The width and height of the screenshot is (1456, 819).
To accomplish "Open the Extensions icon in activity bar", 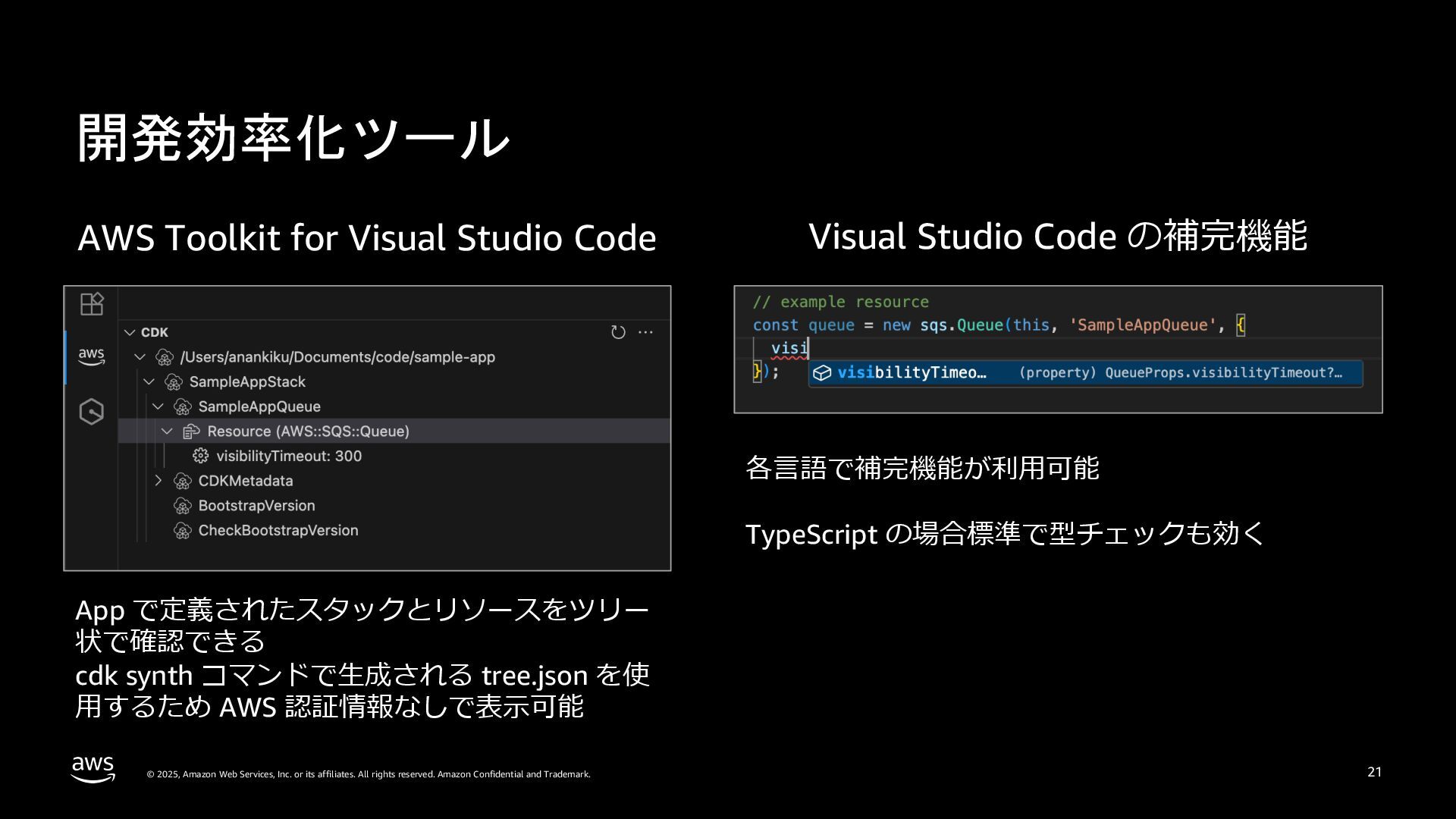I will 92,304.
